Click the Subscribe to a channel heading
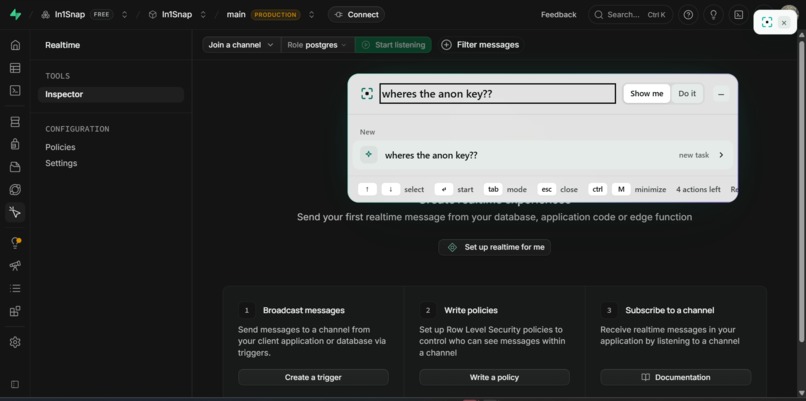The image size is (806, 401). (670, 310)
